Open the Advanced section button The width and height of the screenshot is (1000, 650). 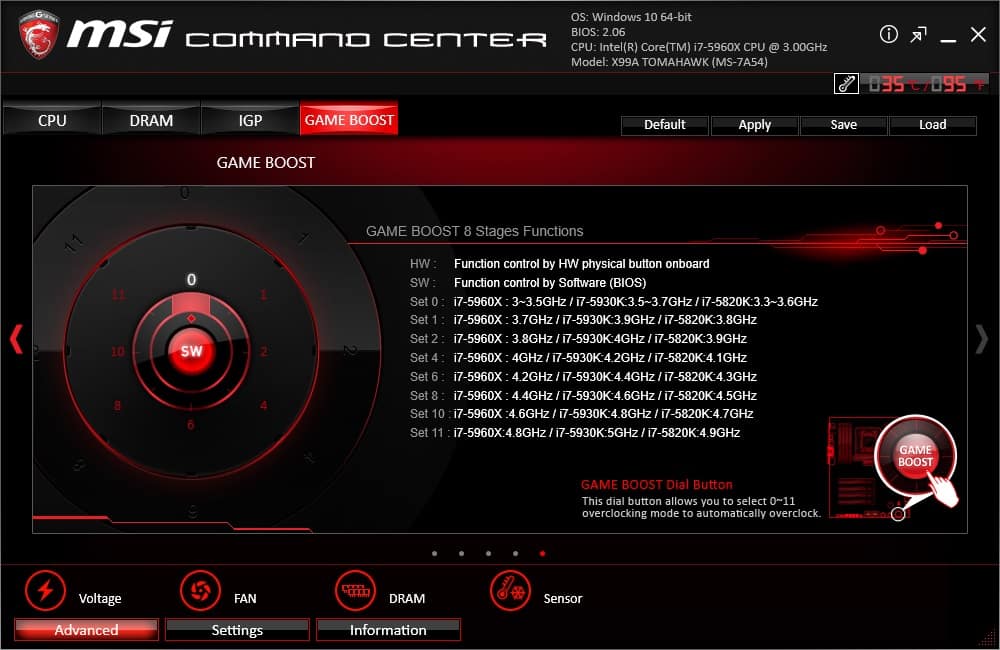86,630
